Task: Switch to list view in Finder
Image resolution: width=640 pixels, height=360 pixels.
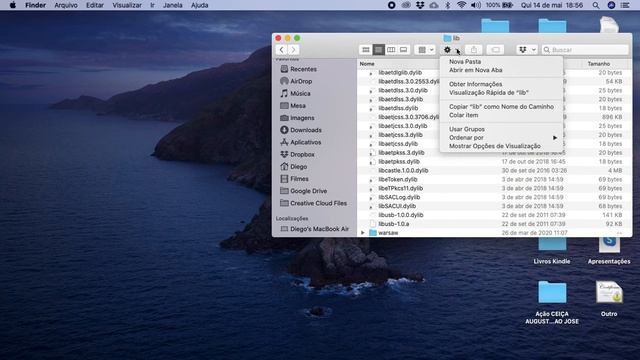Action: click(x=378, y=50)
